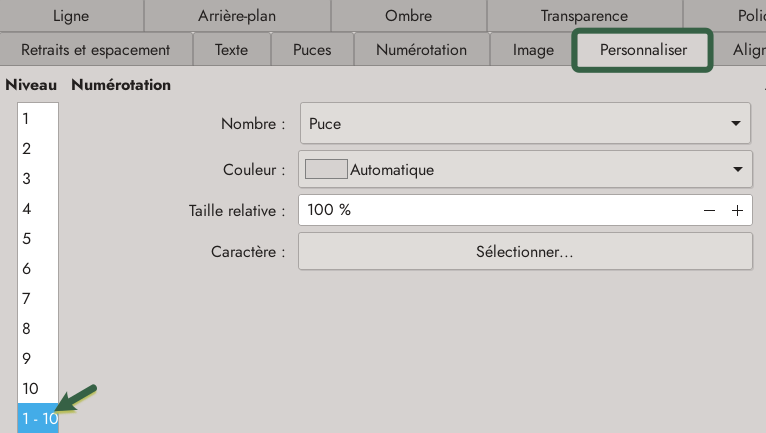
Task: Open the Ombre tab
Action: point(408,16)
